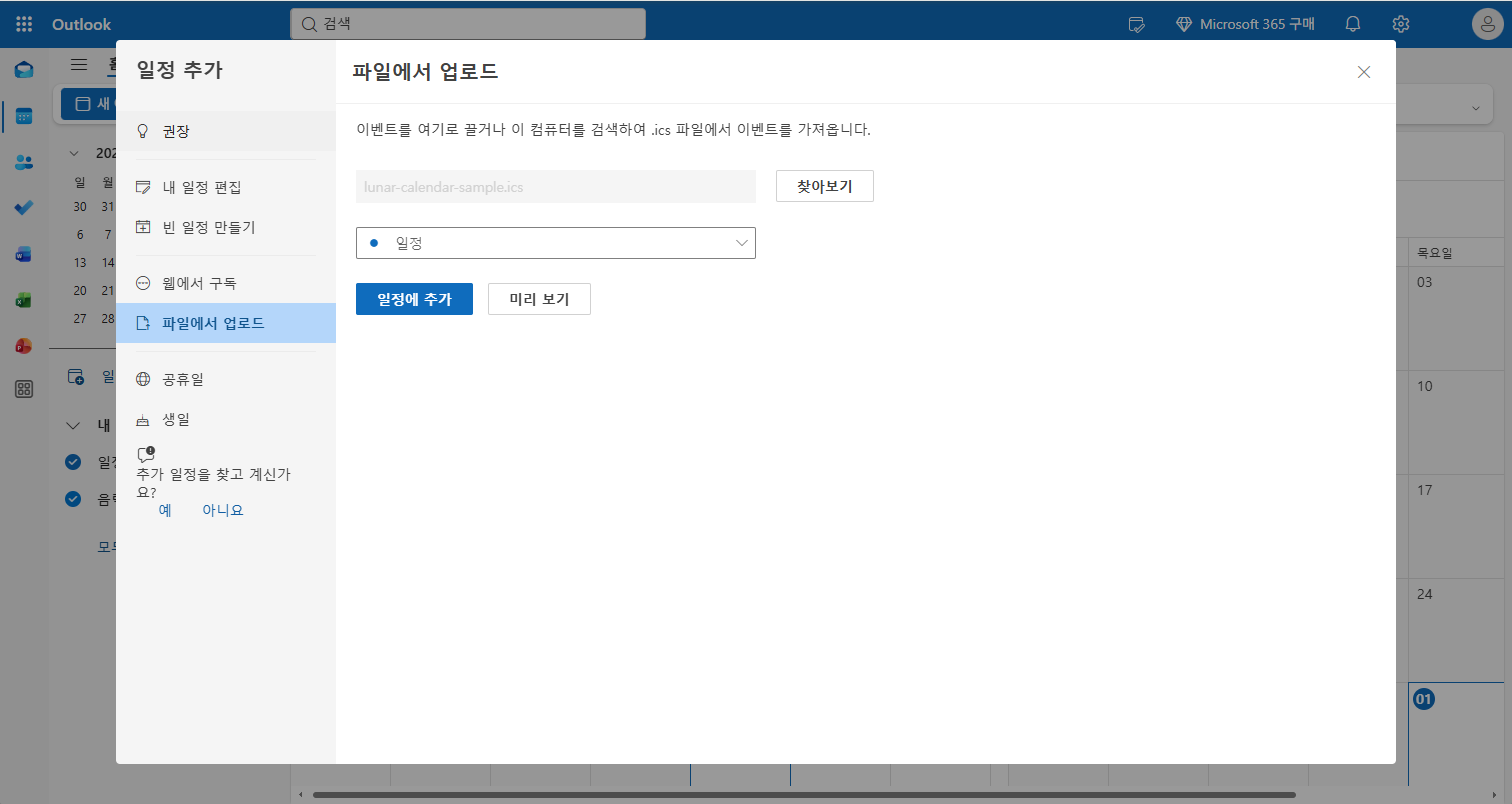Select 생일 option
The image size is (1512, 804).
tap(226, 419)
